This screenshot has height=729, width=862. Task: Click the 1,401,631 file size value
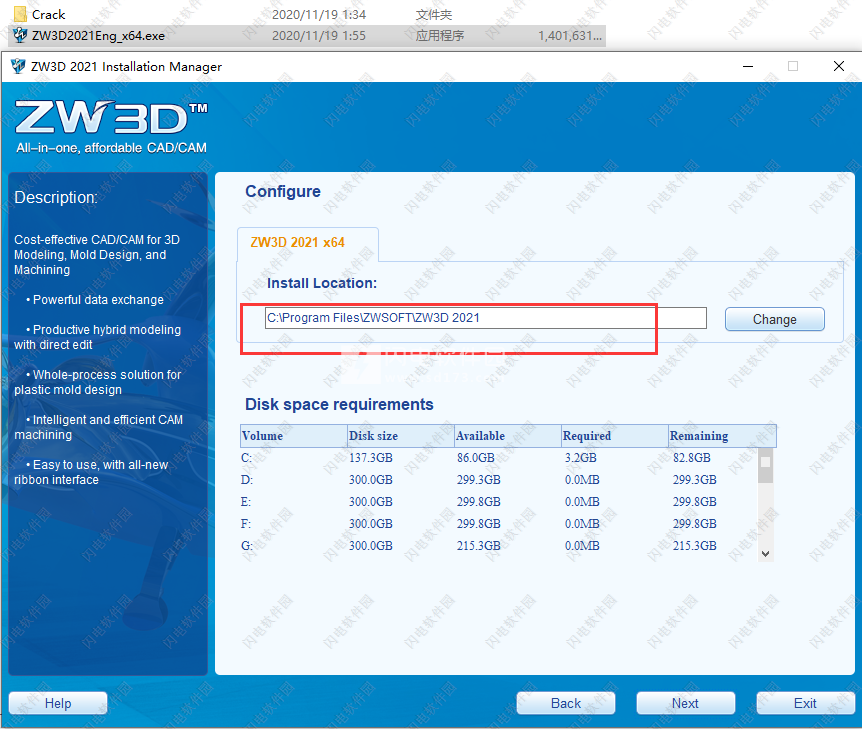tap(570, 36)
